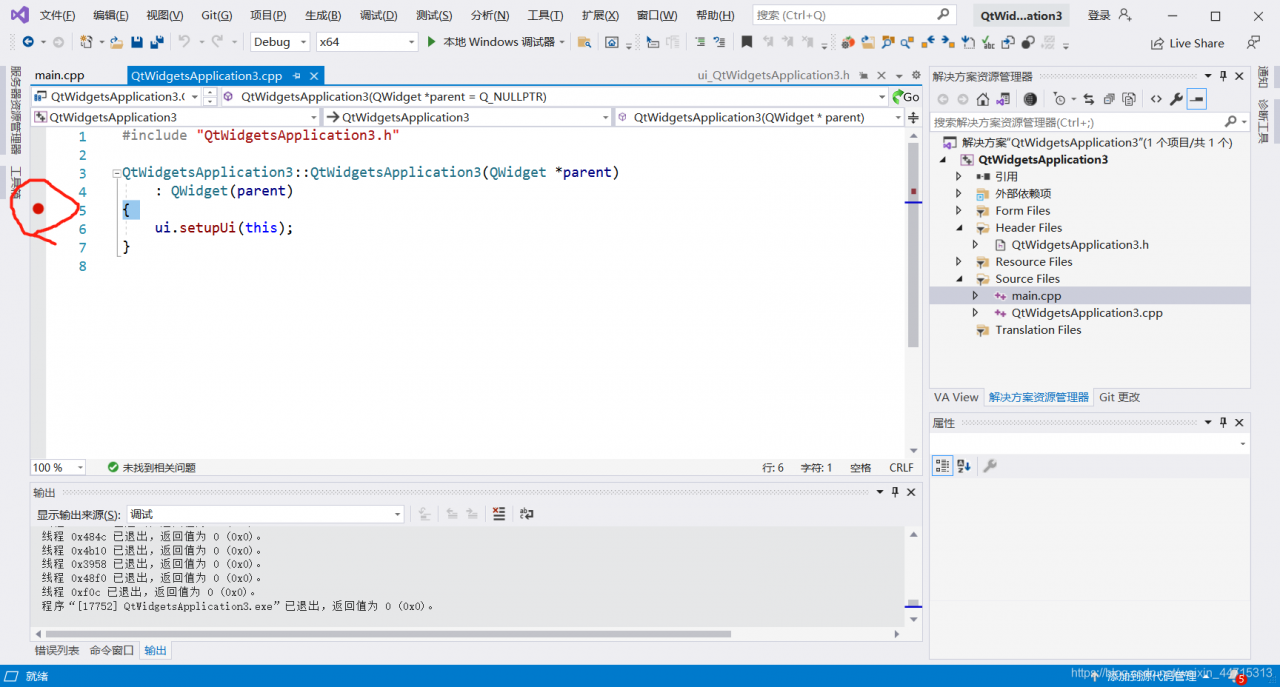Collapse the Header Files folder
Image resolution: width=1280 pixels, height=687 pixels.
[959, 228]
